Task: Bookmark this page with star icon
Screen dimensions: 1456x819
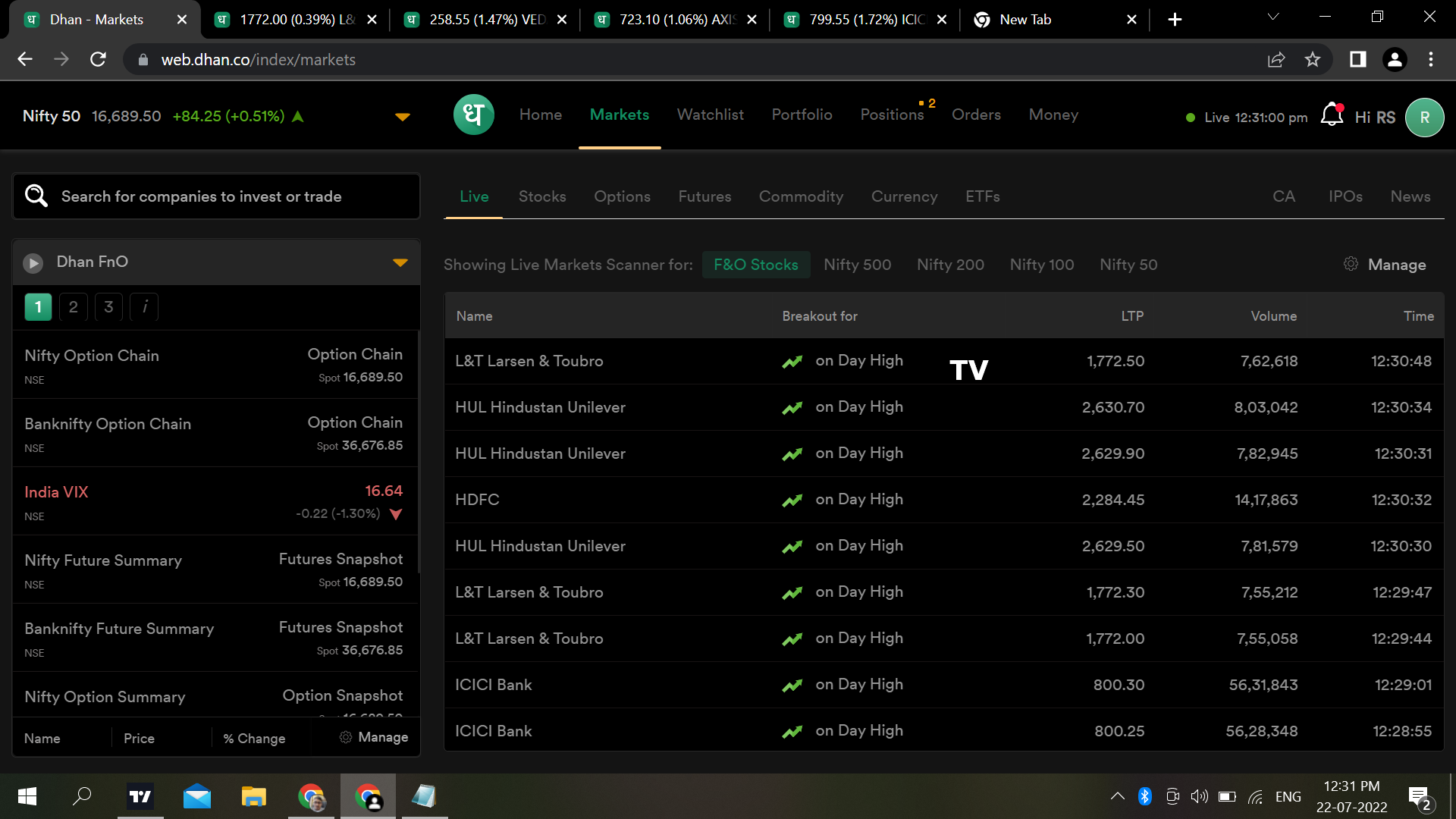Action: [x=1313, y=59]
